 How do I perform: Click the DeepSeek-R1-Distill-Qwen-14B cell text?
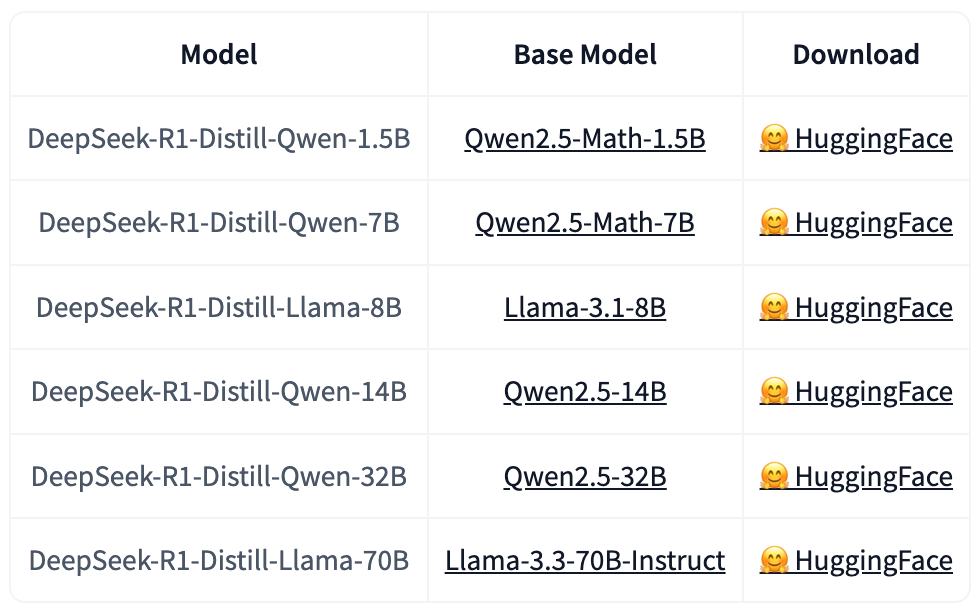[x=219, y=391]
